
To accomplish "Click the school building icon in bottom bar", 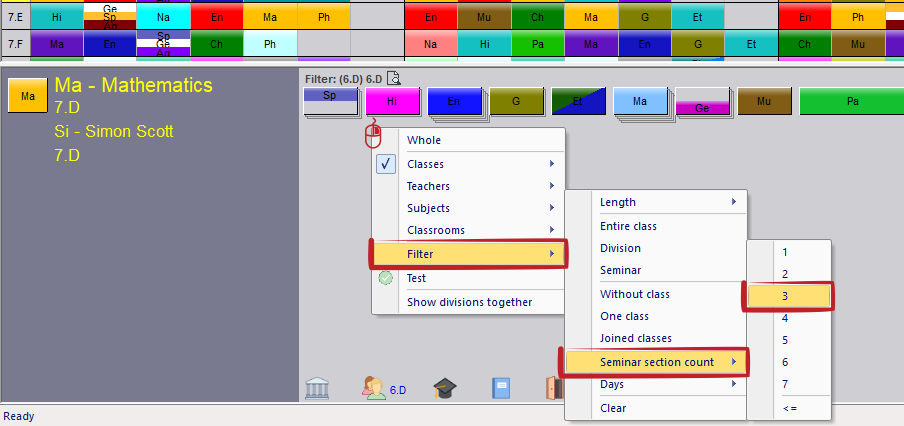I will (x=317, y=389).
